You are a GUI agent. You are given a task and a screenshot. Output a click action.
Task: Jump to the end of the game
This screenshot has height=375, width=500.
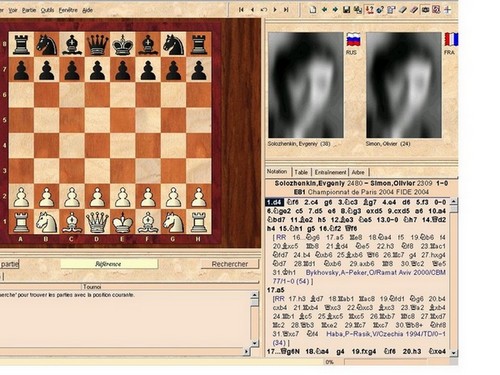pyautogui.click(x=286, y=10)
